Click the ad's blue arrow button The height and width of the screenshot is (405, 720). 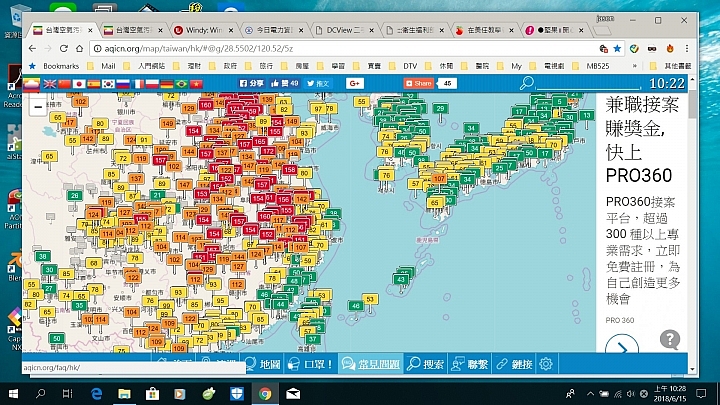622,347
